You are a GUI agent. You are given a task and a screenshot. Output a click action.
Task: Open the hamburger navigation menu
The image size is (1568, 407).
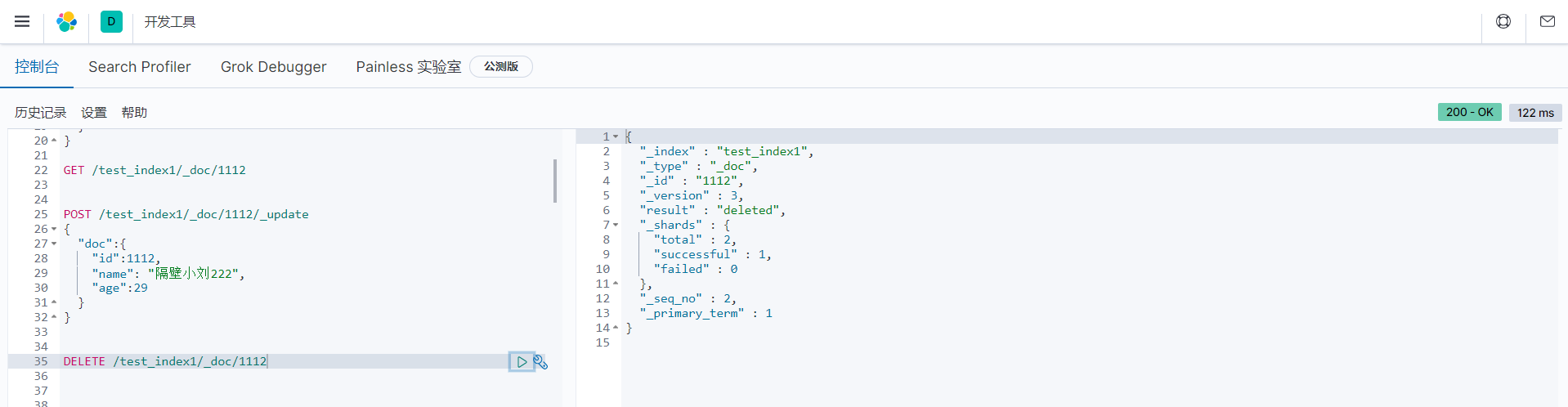22,21
